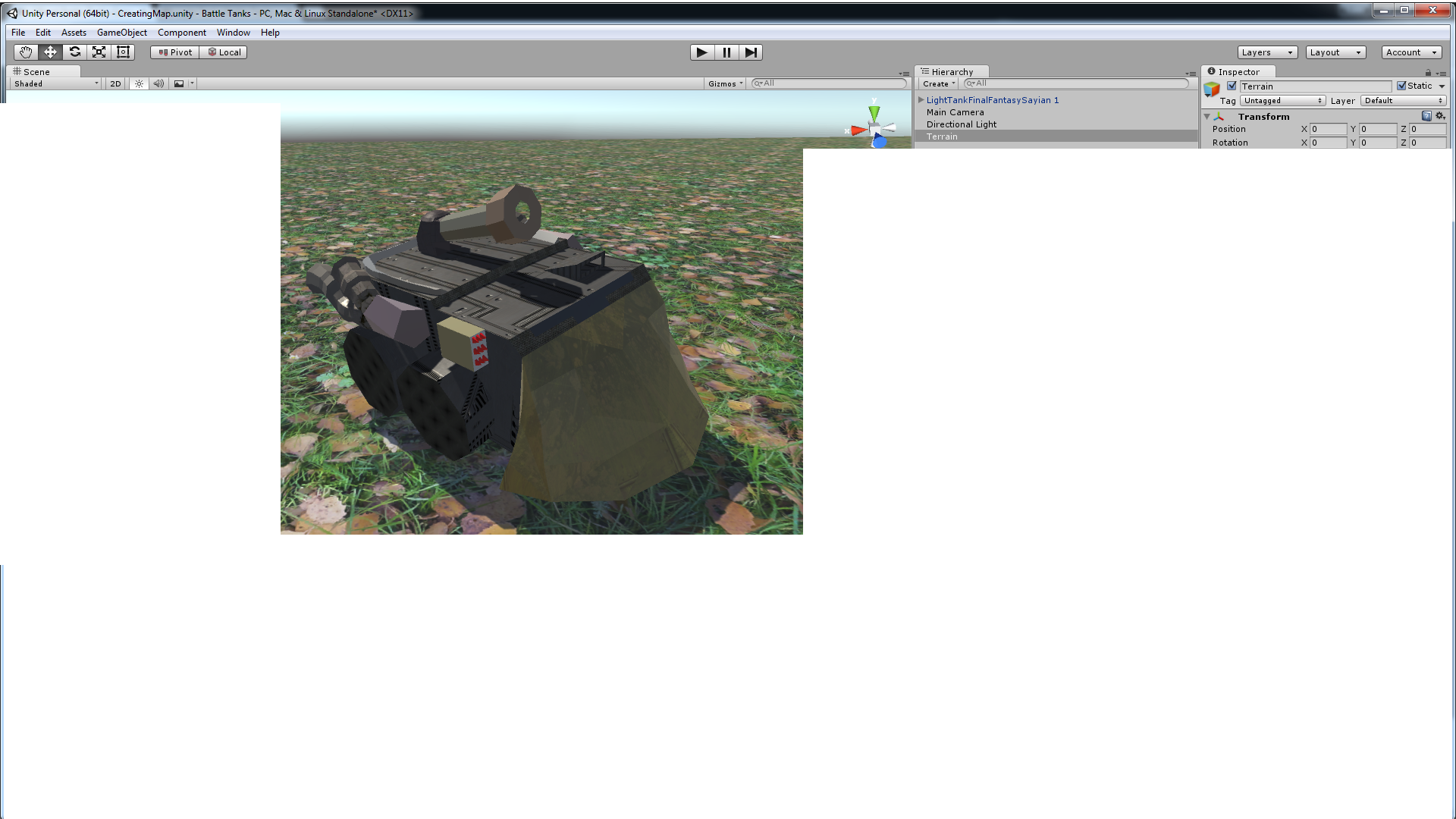Screen dimensions: 1456x819
Task: Open the GameObject menu
Action: point(121,33)
